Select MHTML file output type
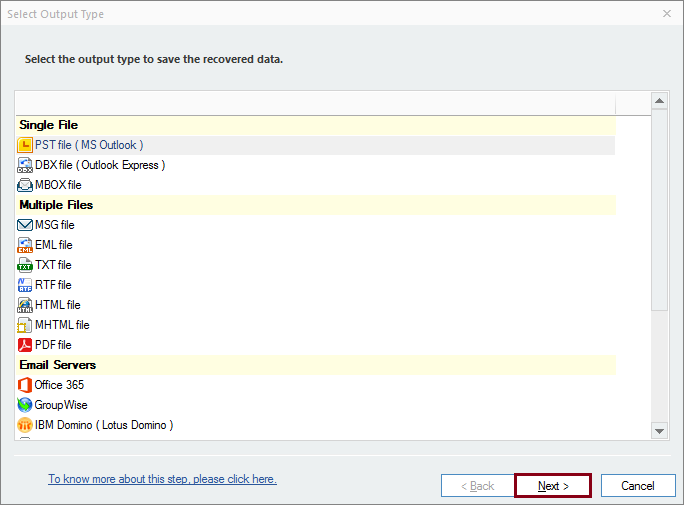This screenshot has height=505, width=684. click(315, 325)
